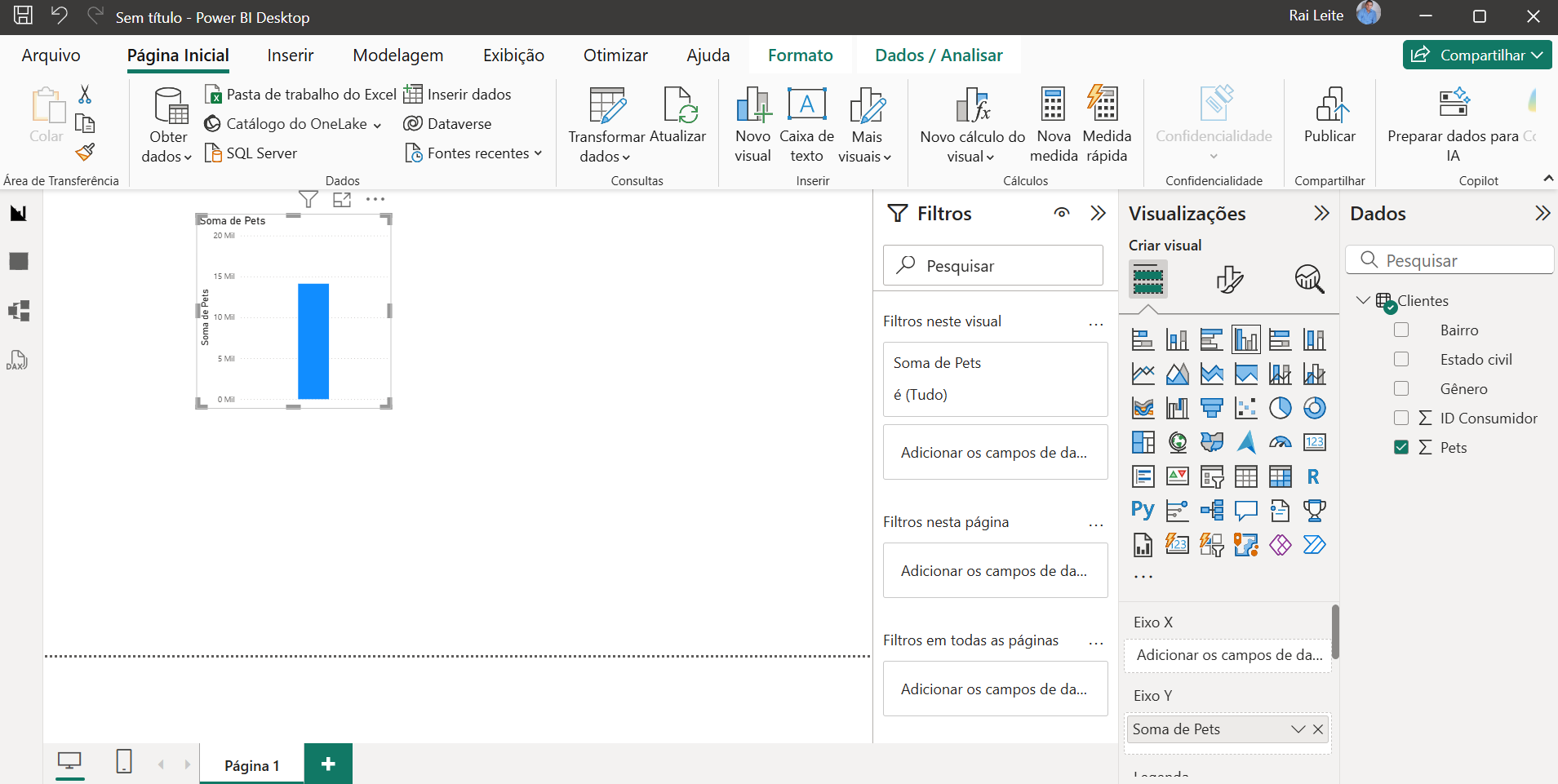Screen dimensions: 1558x784
Task: Switch to the Exibição ribbon tab
Action: coord(513,55)
